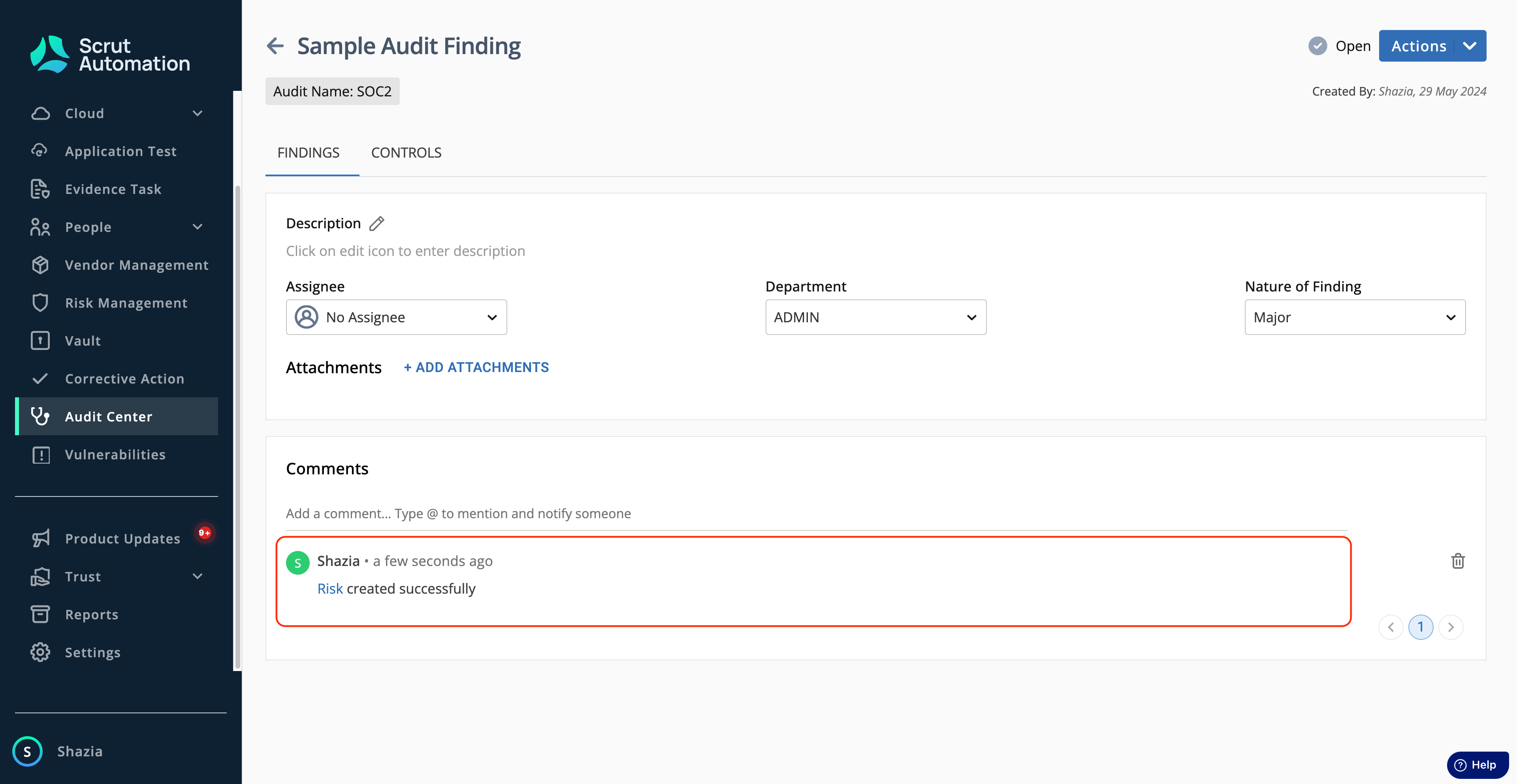
Task: Click the Evidence Task document icon
Action: 40,189
